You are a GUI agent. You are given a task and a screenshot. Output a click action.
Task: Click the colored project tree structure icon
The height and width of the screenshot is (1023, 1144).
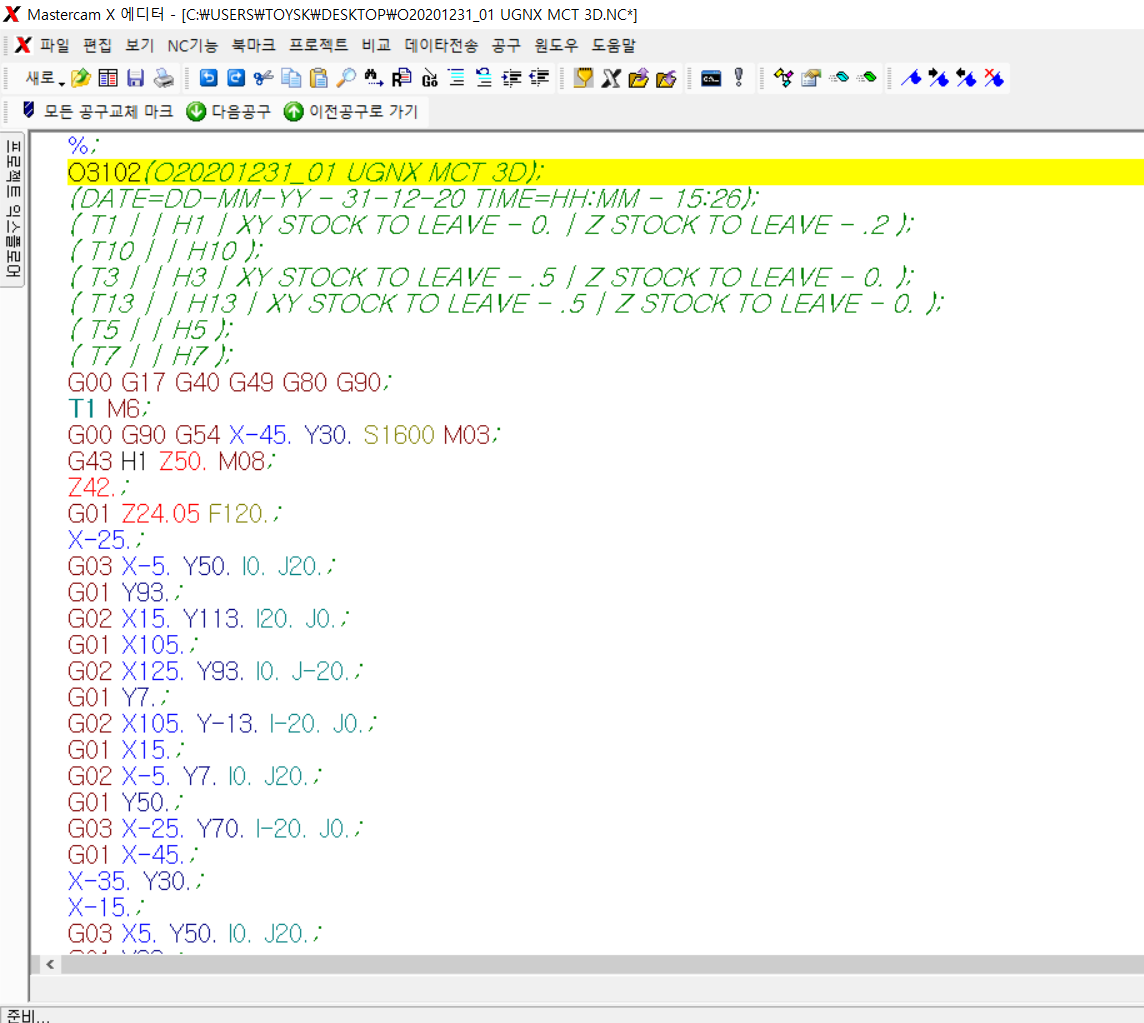(784, 78)
